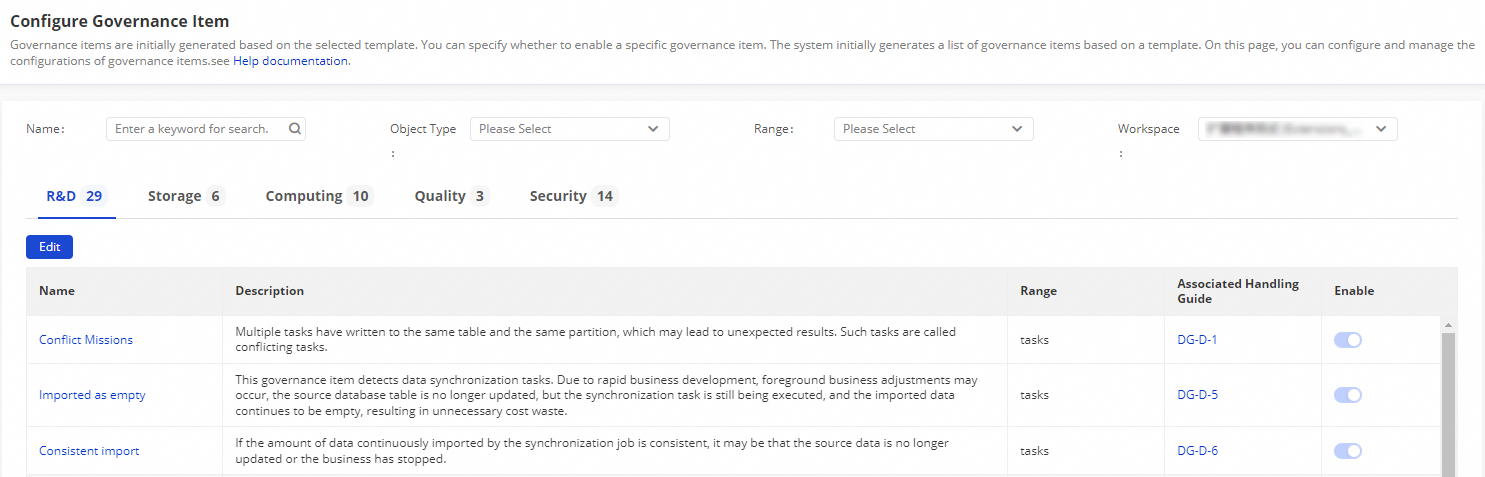Click the Name keyword search field
The image size is (1485, 477).
coord(195,129)
